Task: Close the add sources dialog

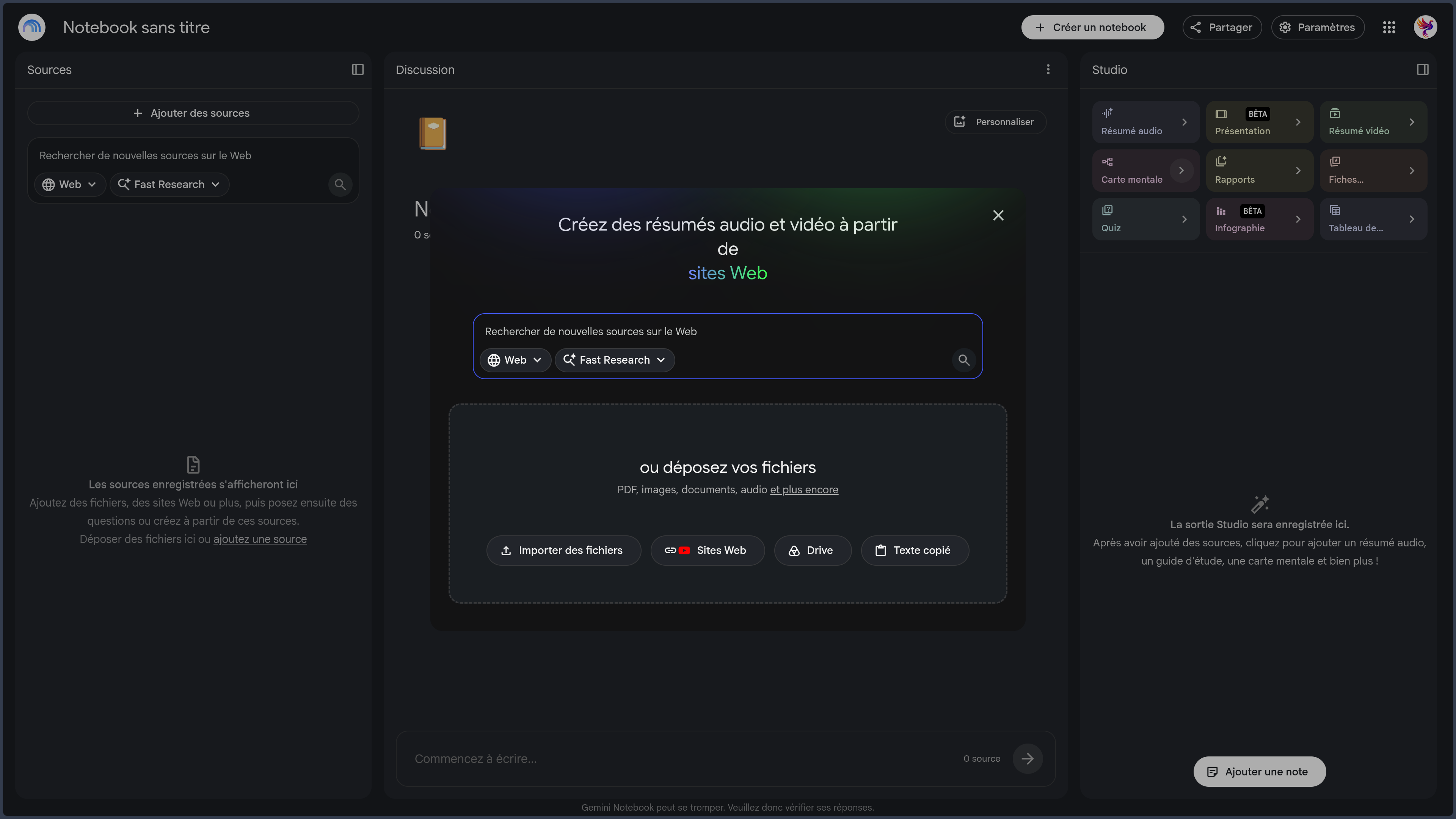Action: pos(998,215)
